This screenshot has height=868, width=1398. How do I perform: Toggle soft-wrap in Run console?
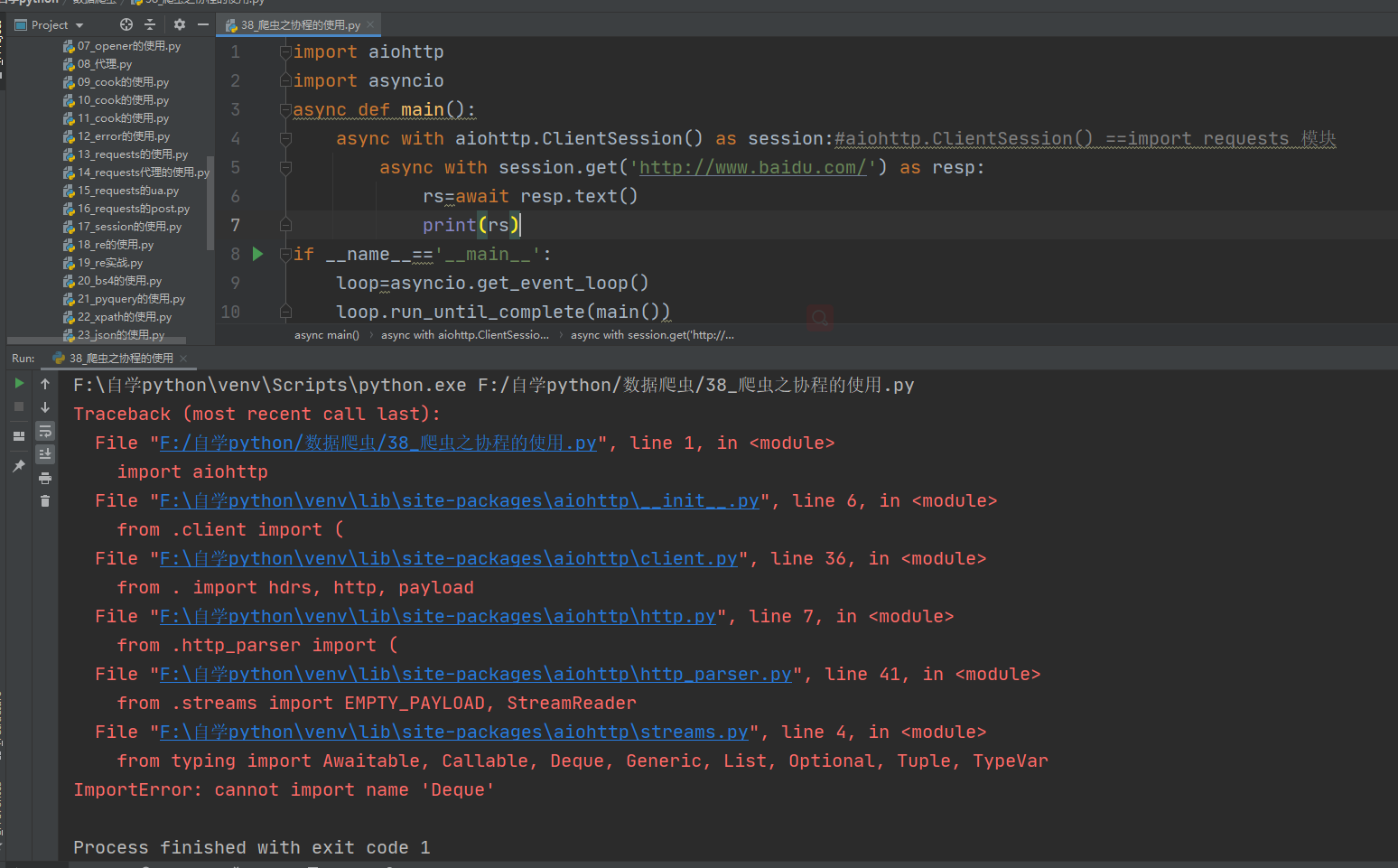pos(45,432)
